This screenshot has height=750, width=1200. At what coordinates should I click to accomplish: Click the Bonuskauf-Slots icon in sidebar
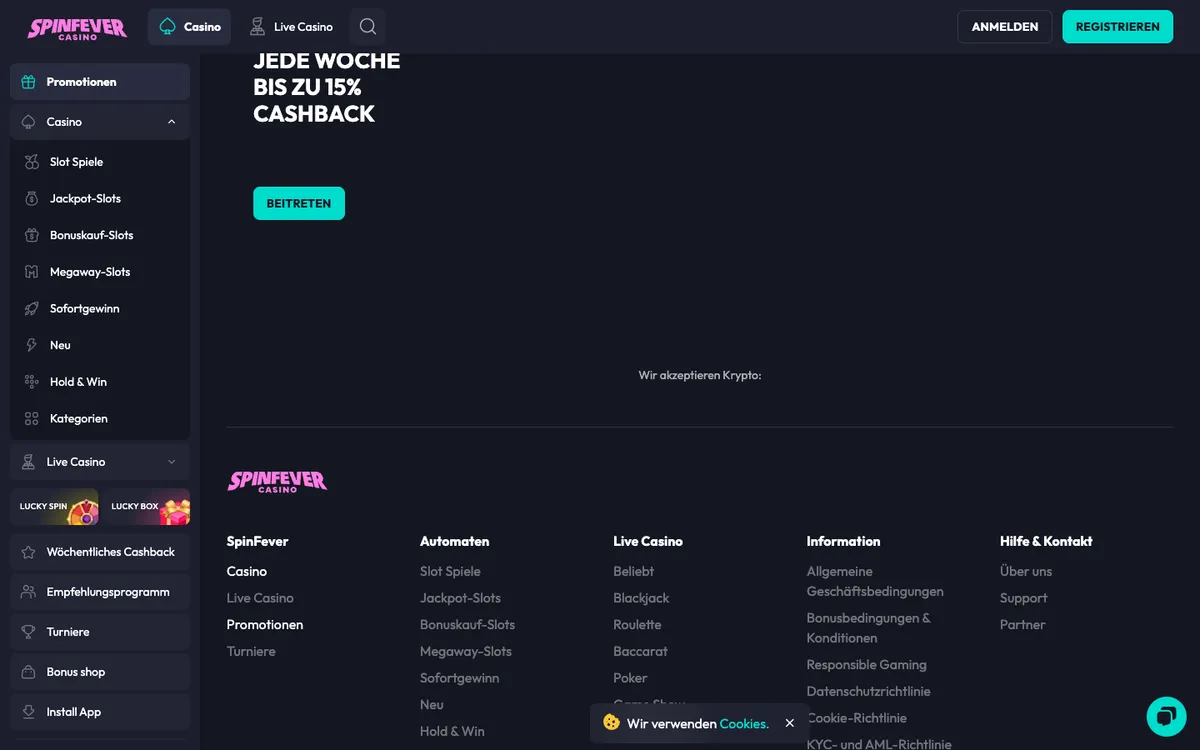click(32, 235)
